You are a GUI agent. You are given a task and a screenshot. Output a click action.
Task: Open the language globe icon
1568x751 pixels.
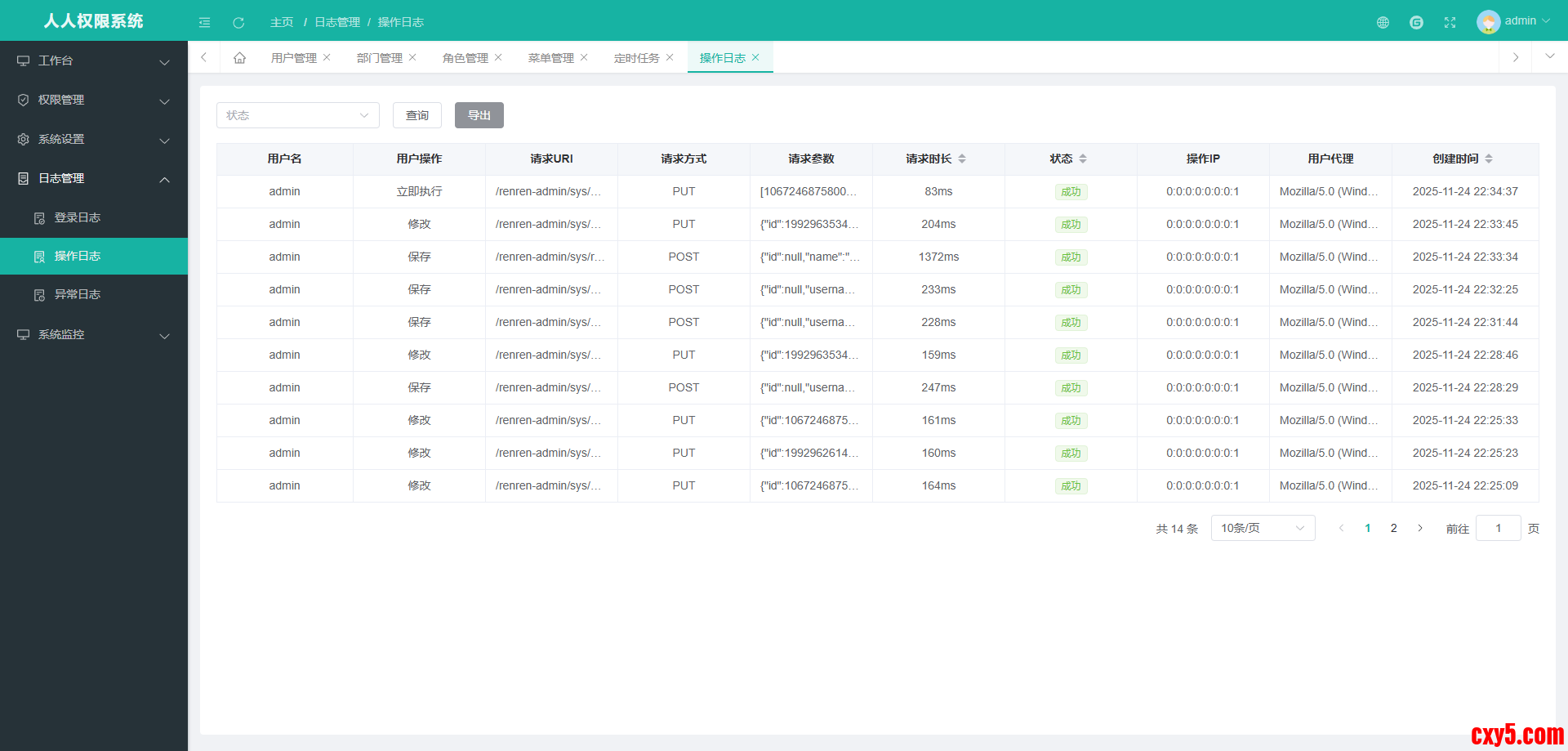tap(1383, 22)
